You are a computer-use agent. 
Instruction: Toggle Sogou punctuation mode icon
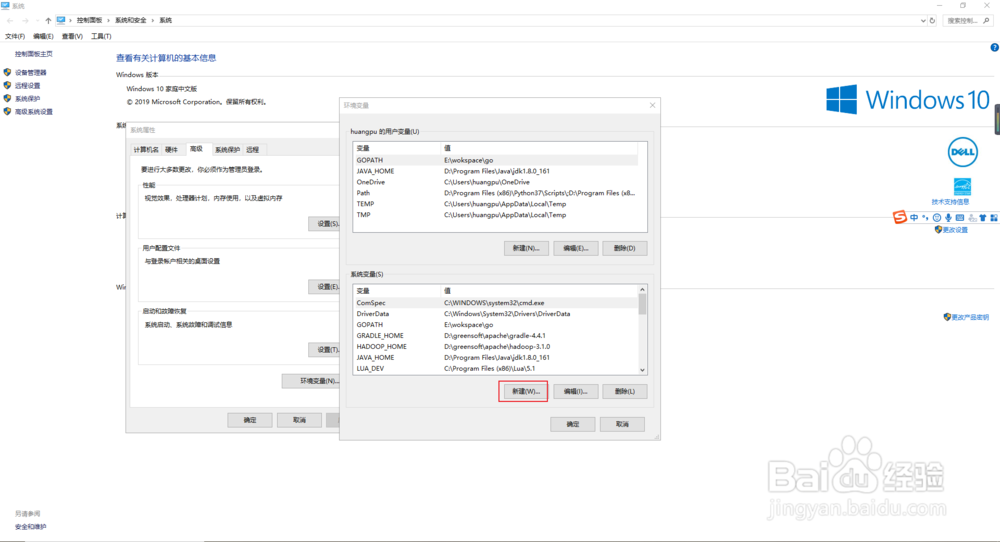[925, 217]
